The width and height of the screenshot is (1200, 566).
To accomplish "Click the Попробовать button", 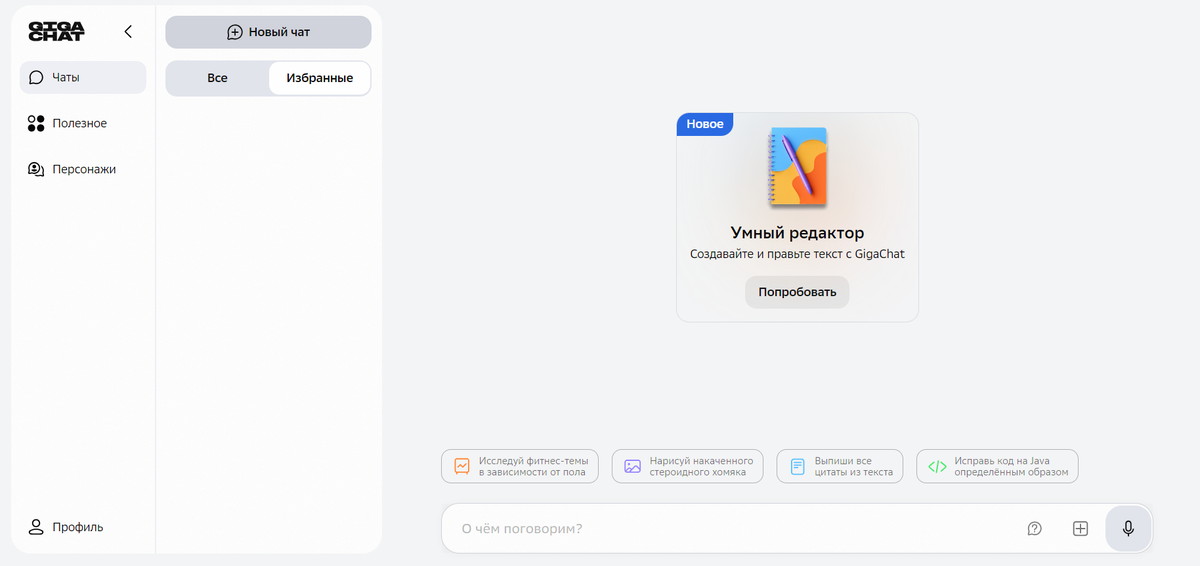I will click(797, 292).
